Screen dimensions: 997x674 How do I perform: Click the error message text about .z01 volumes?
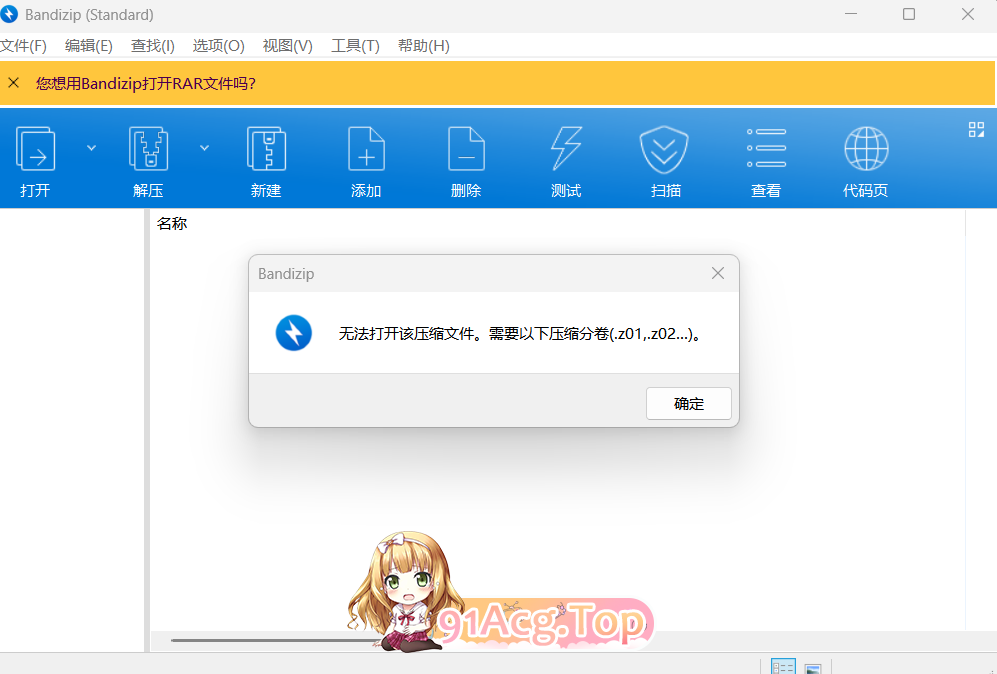pos(521,333)
